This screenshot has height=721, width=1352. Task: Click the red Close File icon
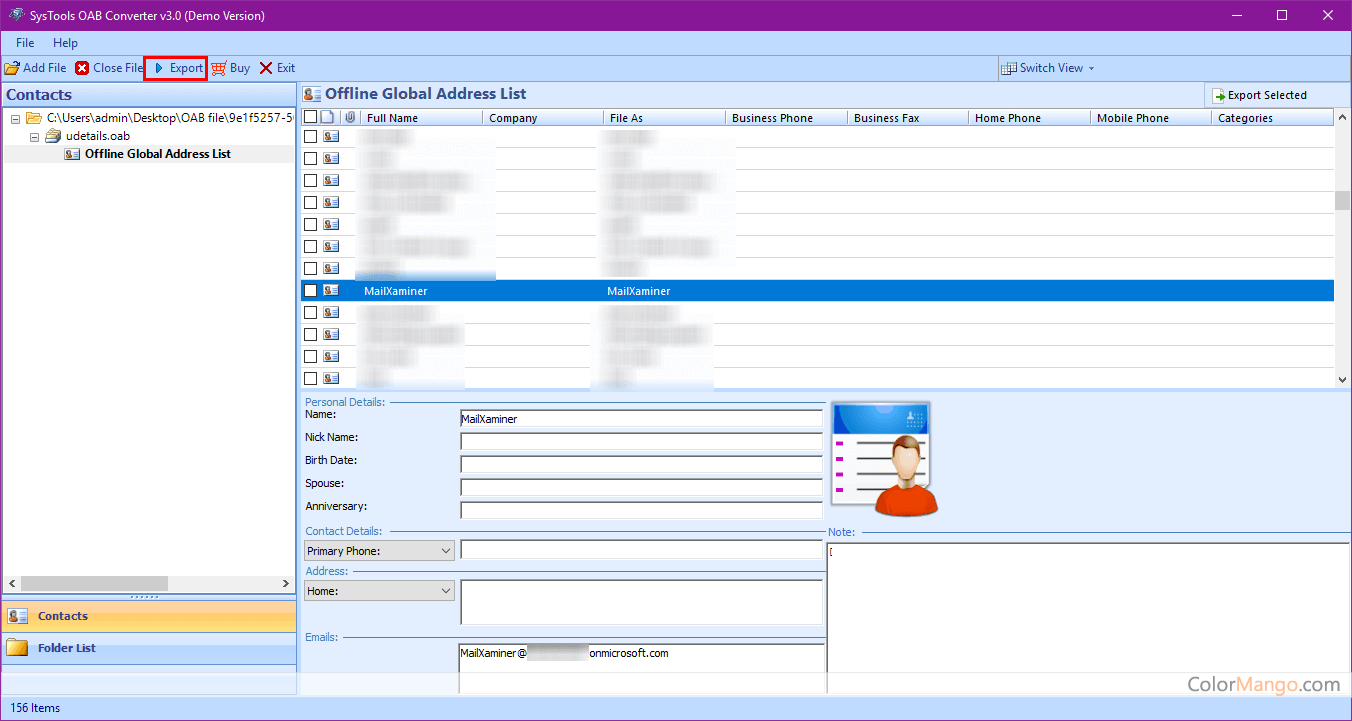(x=82, y=68)
